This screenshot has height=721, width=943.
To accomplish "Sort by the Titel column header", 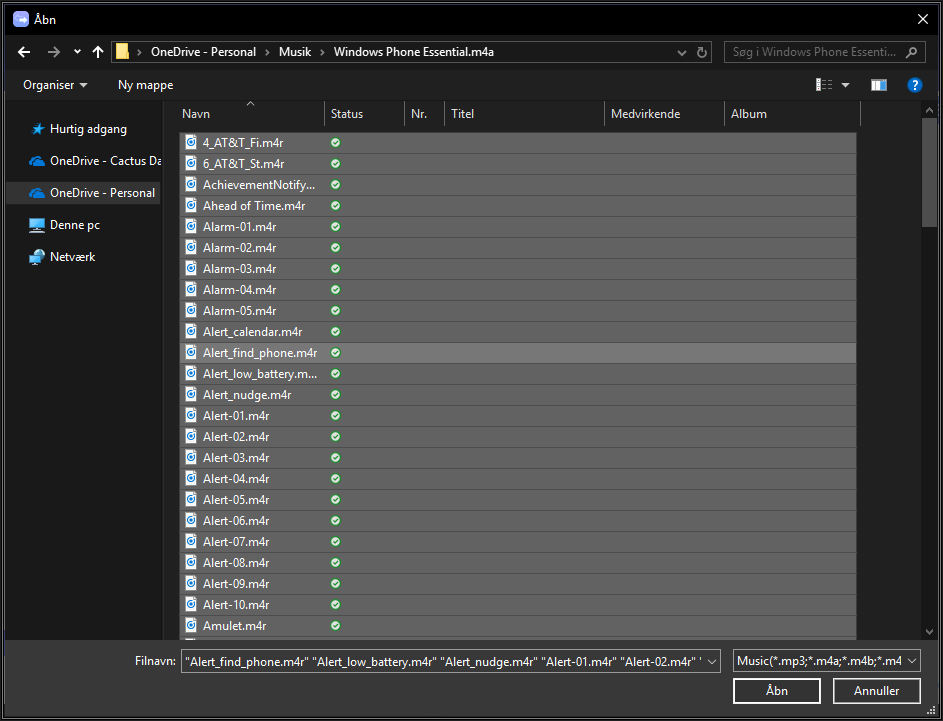I will [524, 114].
